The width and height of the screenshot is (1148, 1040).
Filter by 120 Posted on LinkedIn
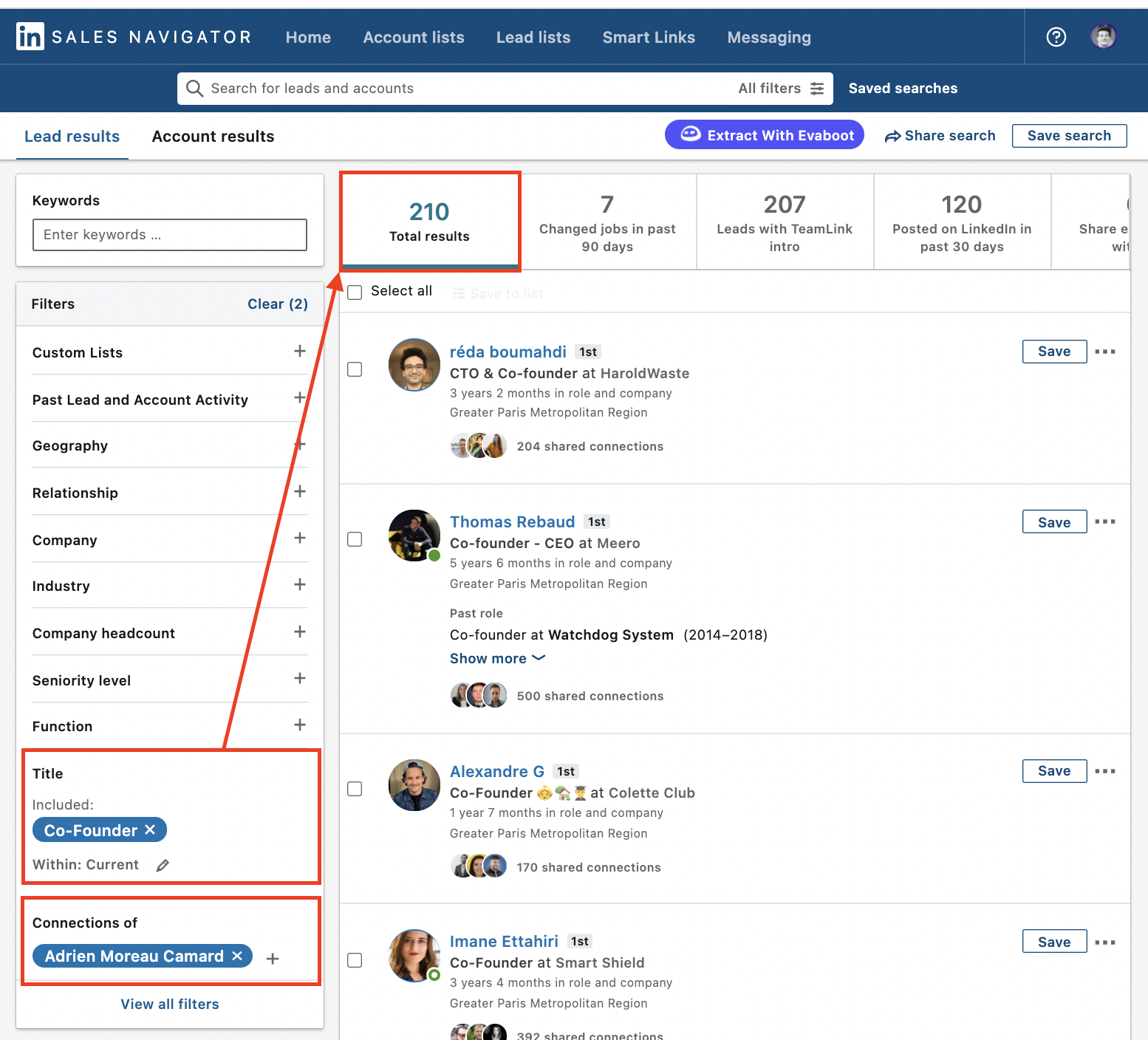962,222
